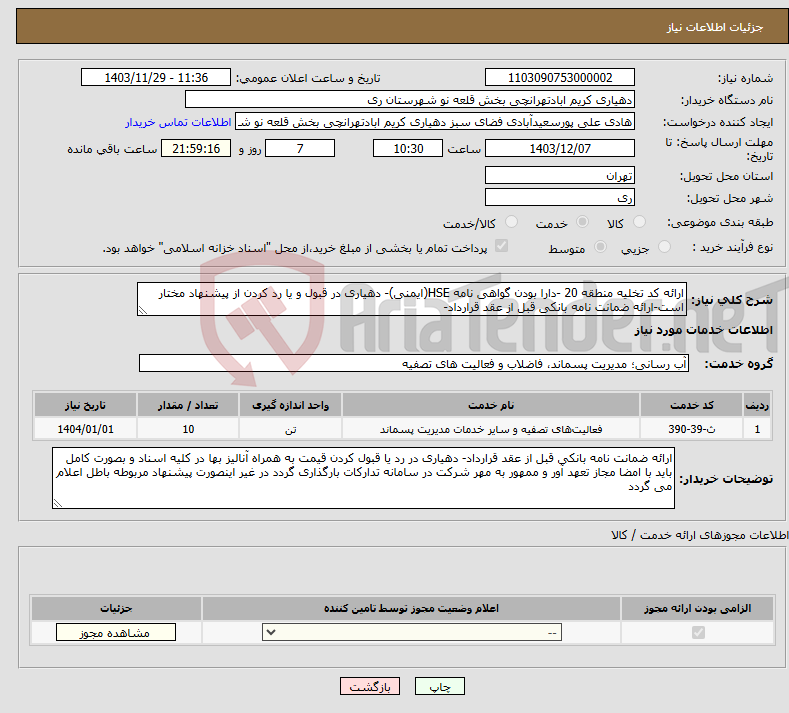Image resolution: width=789 pixels, height=713 pixels.
Task: Click the general need description textarea
Action: (x=412, y=299)
